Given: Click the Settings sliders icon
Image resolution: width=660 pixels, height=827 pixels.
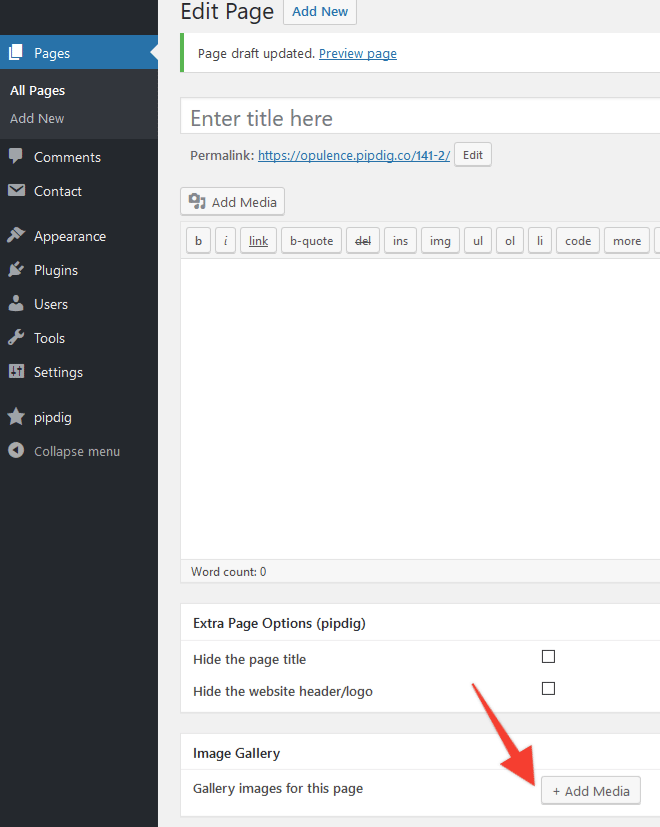Looking at the screenshot, I should [16, 371].
